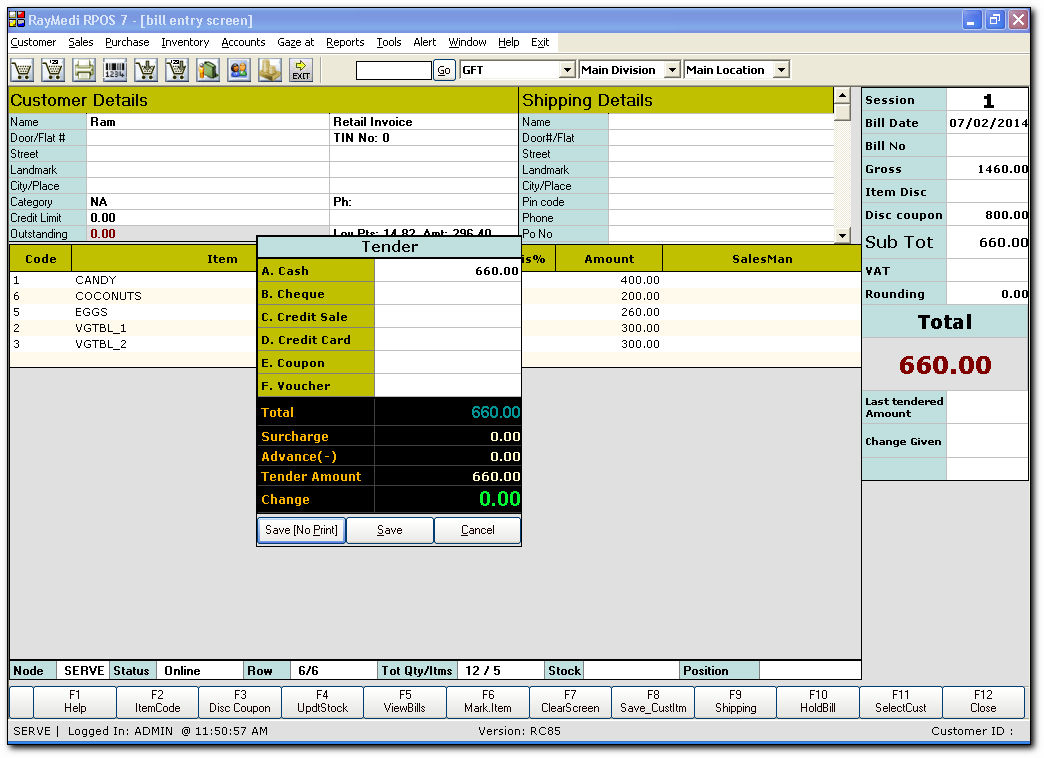Click the F3 Disc Coupon function button
The width and height of the screenshot is (1044, 758).
tap(240, 702)
